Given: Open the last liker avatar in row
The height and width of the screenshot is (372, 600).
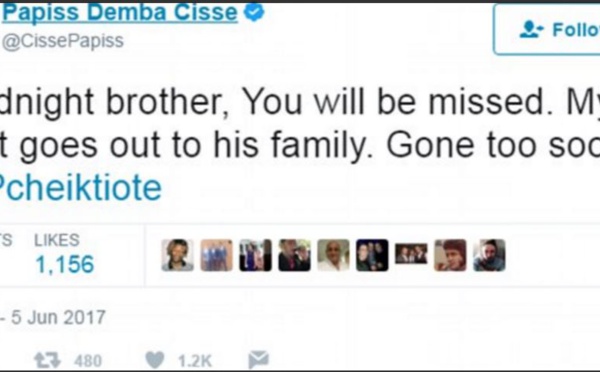Looking at the screenshot, I should coord(489,255).
